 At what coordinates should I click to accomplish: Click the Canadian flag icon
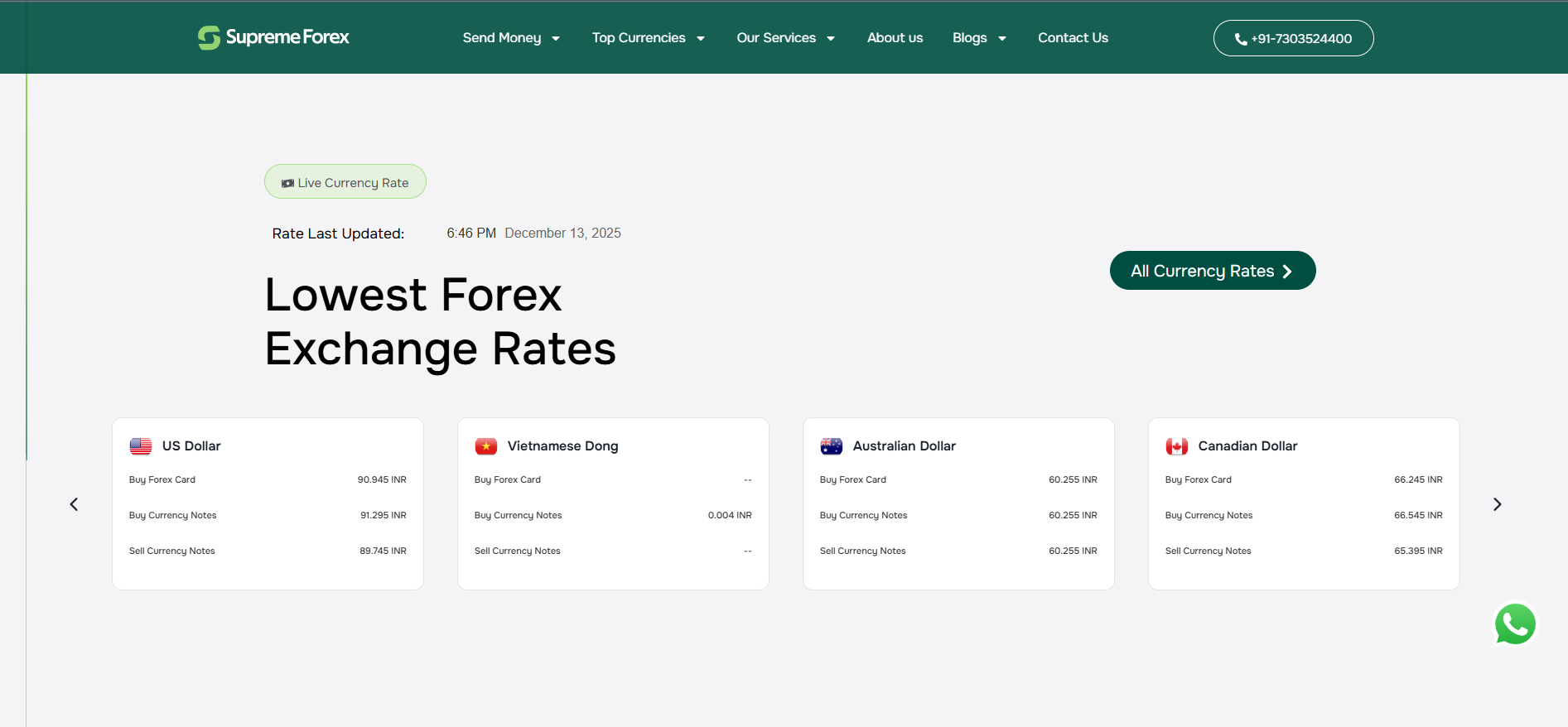click(x=1177, y=446)
